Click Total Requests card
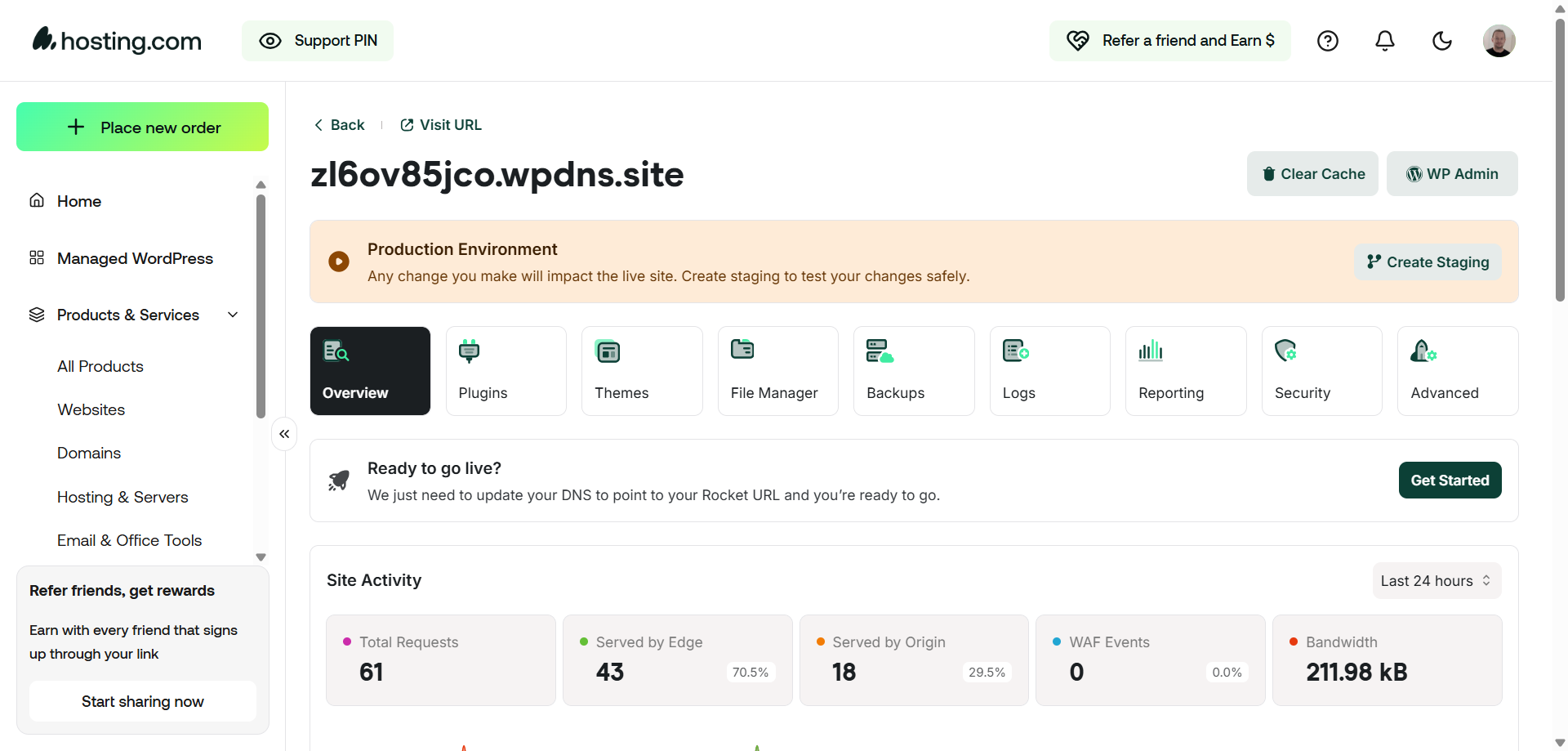The width and height of the screenshot is (1568, 751). (x=441, y=660)
